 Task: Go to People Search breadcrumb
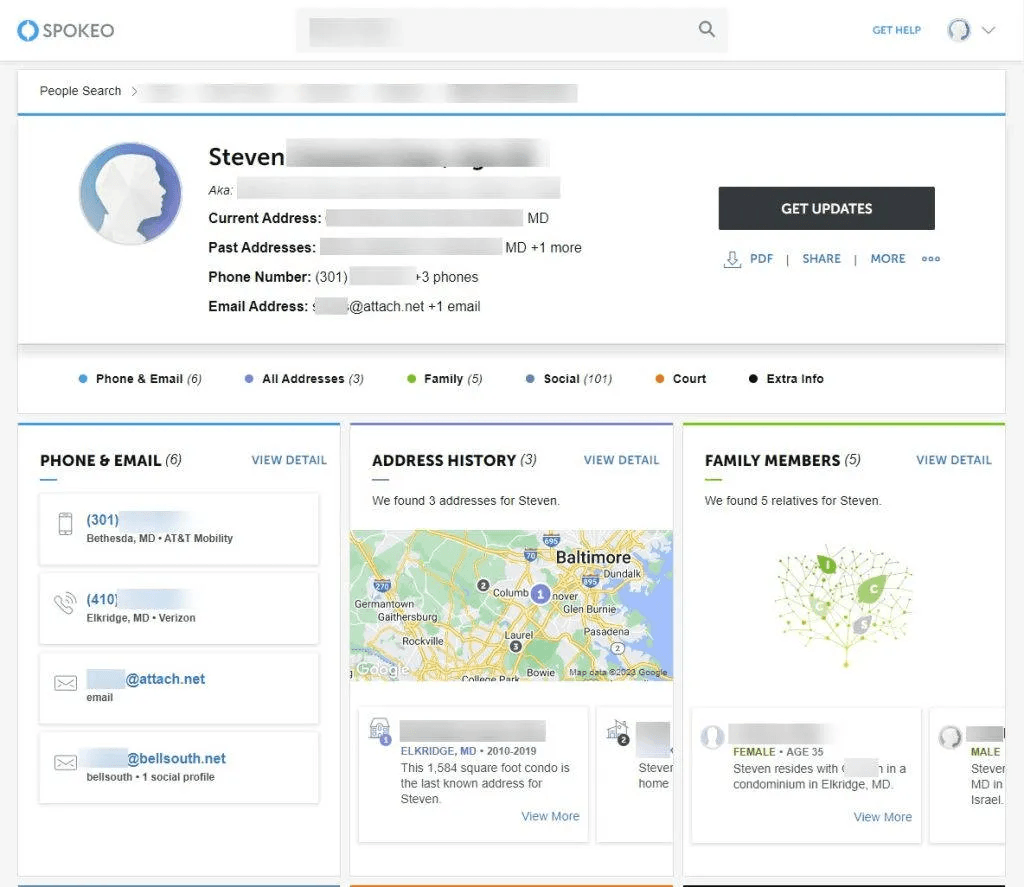tap(80, 91)
